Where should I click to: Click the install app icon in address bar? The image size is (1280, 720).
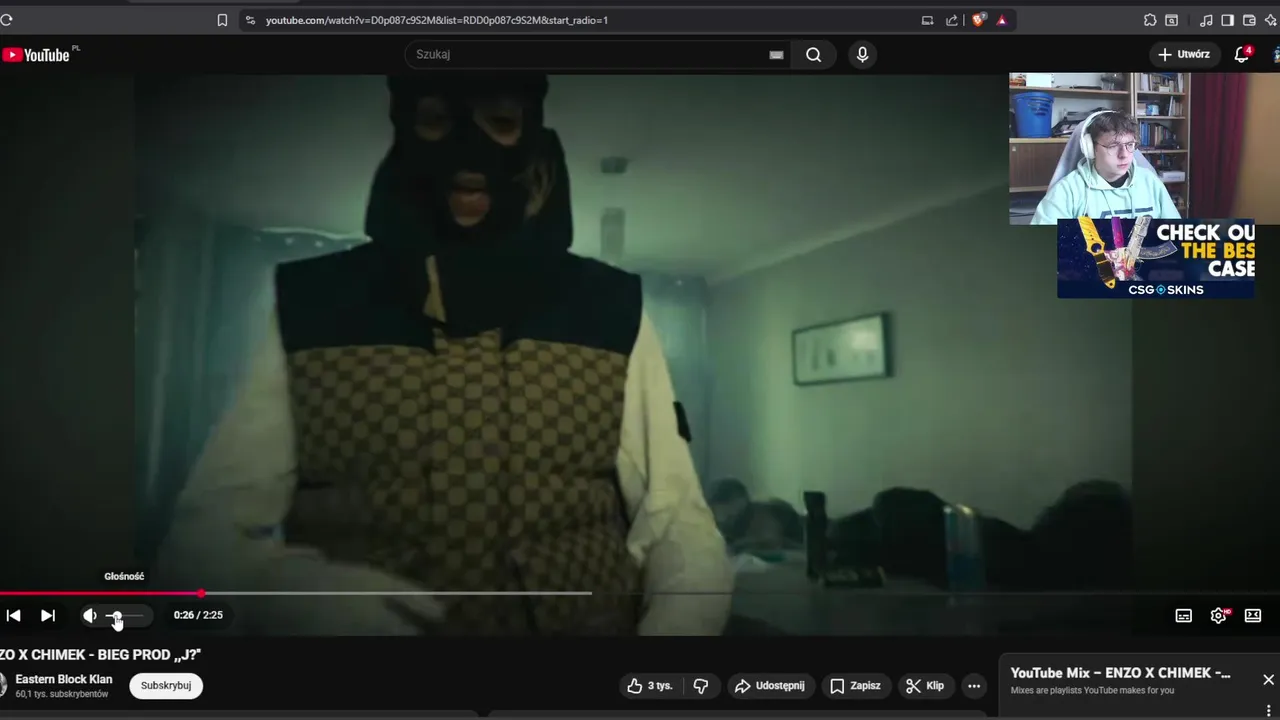tap(927, 20)
